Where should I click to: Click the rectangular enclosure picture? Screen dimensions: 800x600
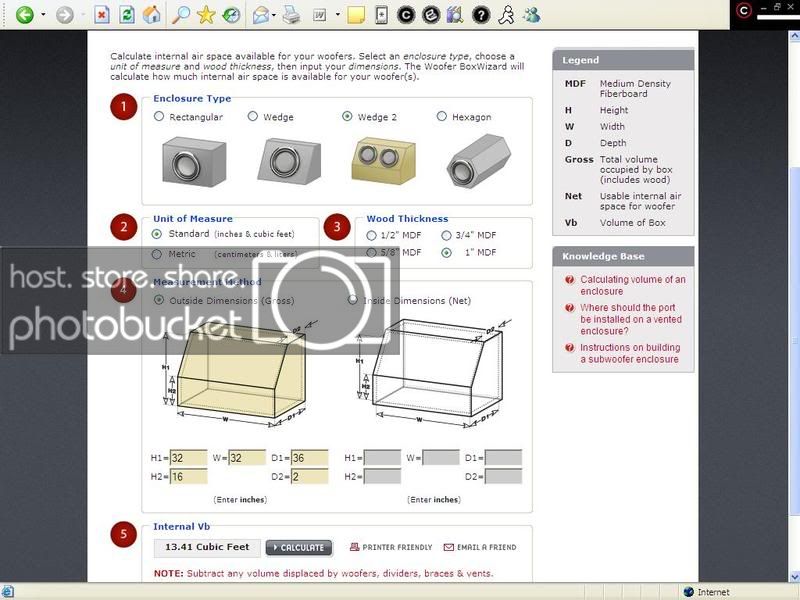(x=194, y=161)
